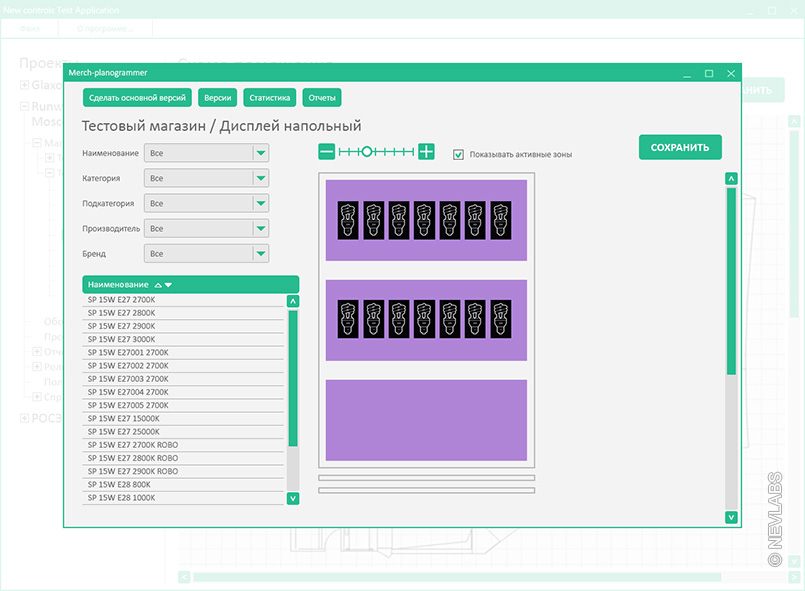
Task: Click scroll up arrow of planogram panel
Action: [x=731, y=179]
